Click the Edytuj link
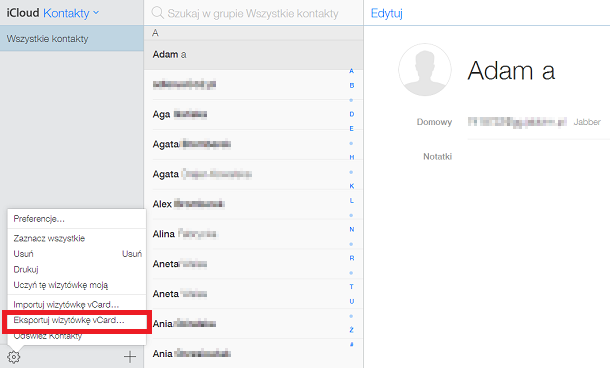Viewport: 610px width, 368px height. point(386,13)
